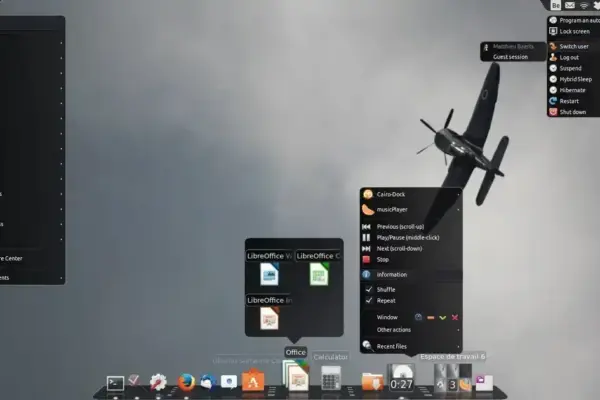
Task: Expand the Other actions submenu
Action: click(x=411, y=330)
